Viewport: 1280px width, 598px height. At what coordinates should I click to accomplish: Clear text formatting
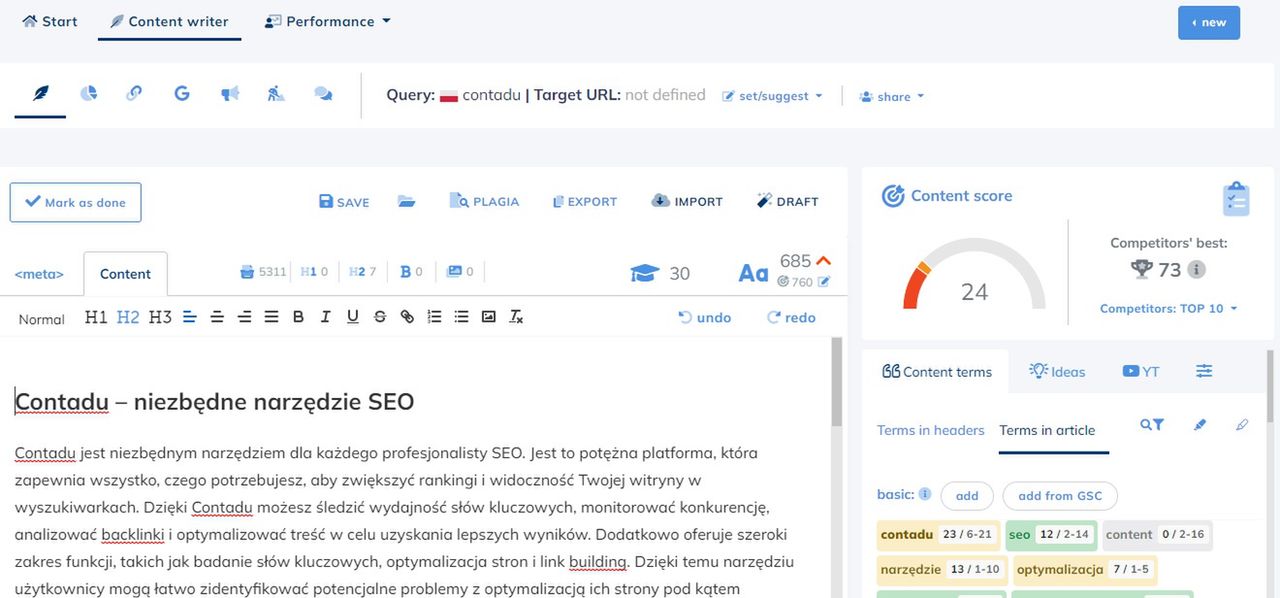pyautogui.click(x=516, y=317)
